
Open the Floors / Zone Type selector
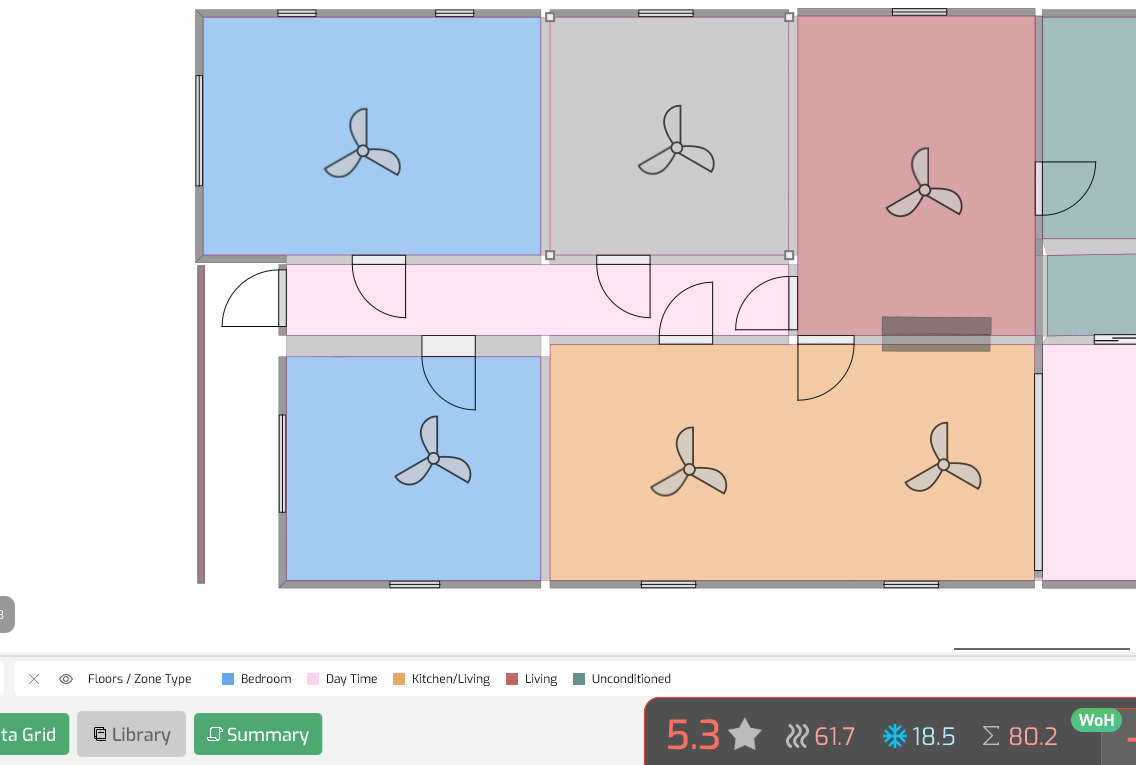(139, 679)
